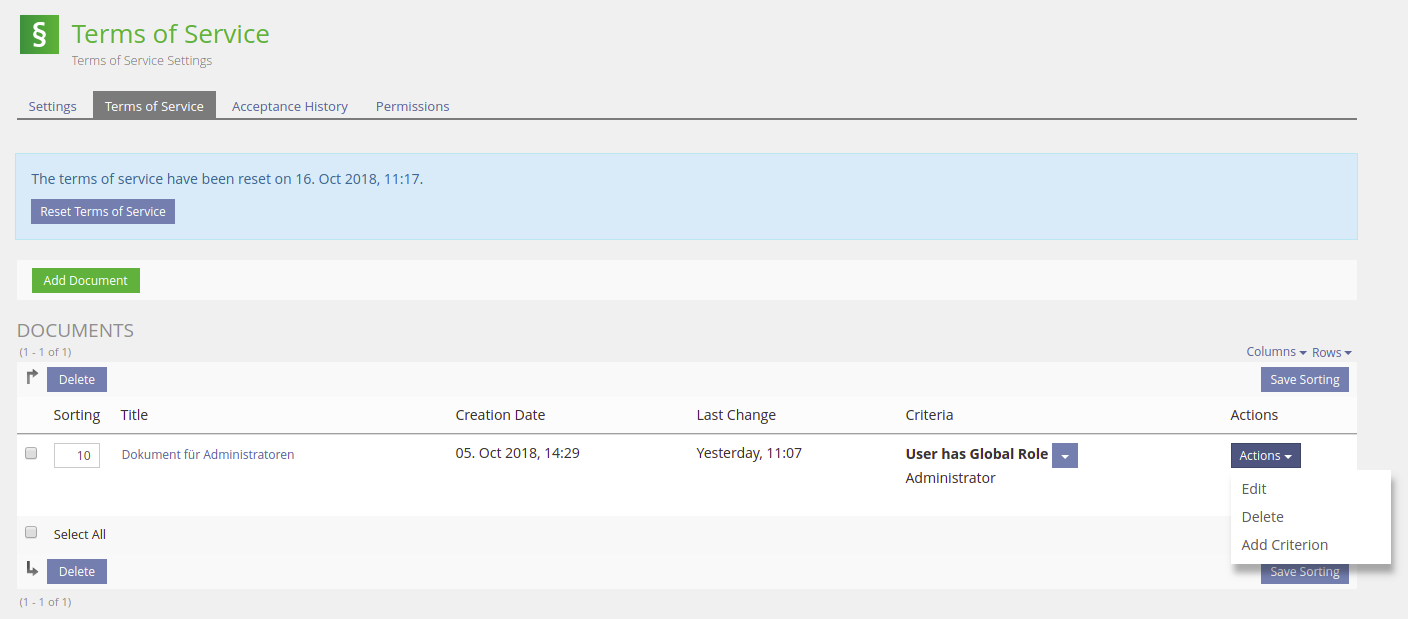1408x619 pixels.
Task: Open the Columns dropdown
Action: [x=1276, y=352]
